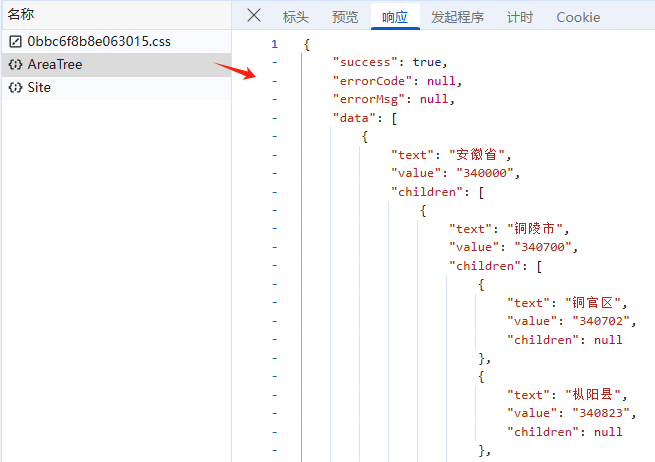
Task: Close the request details panel
Action: [254, 15]
